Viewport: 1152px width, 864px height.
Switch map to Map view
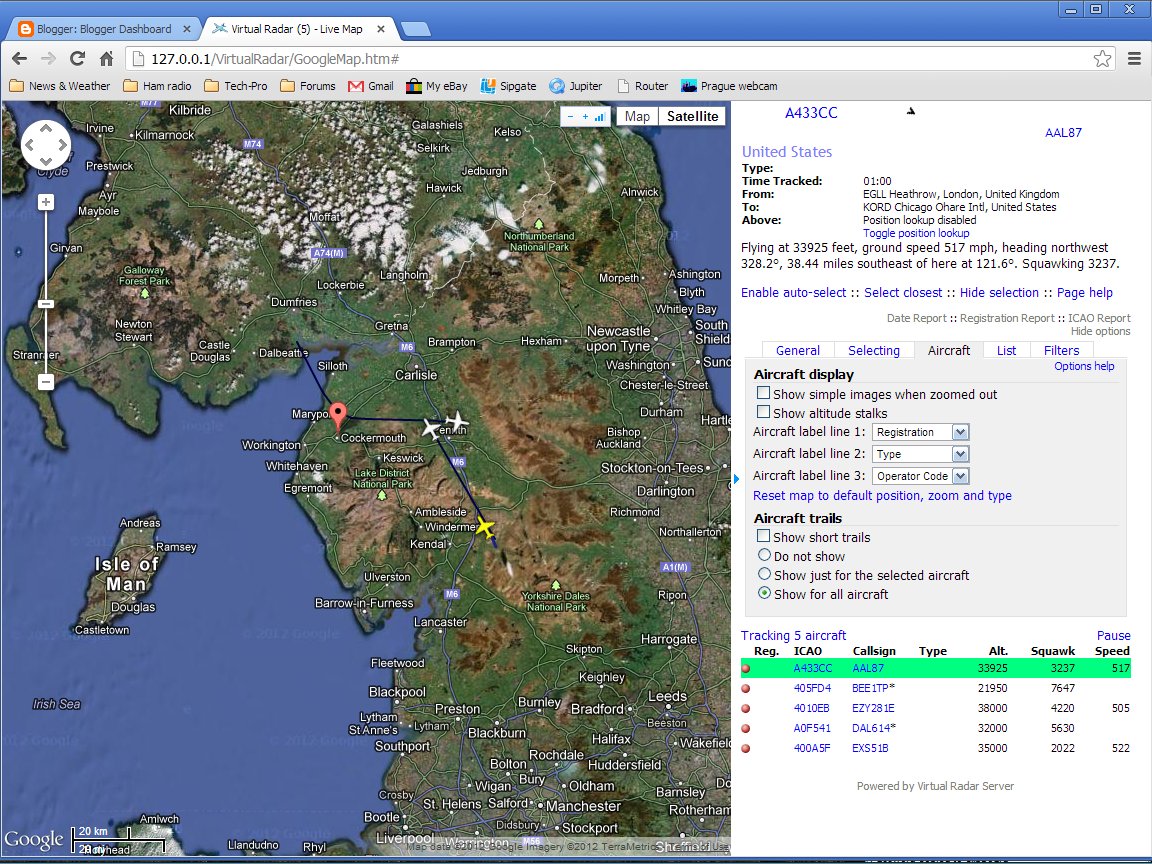637,116
